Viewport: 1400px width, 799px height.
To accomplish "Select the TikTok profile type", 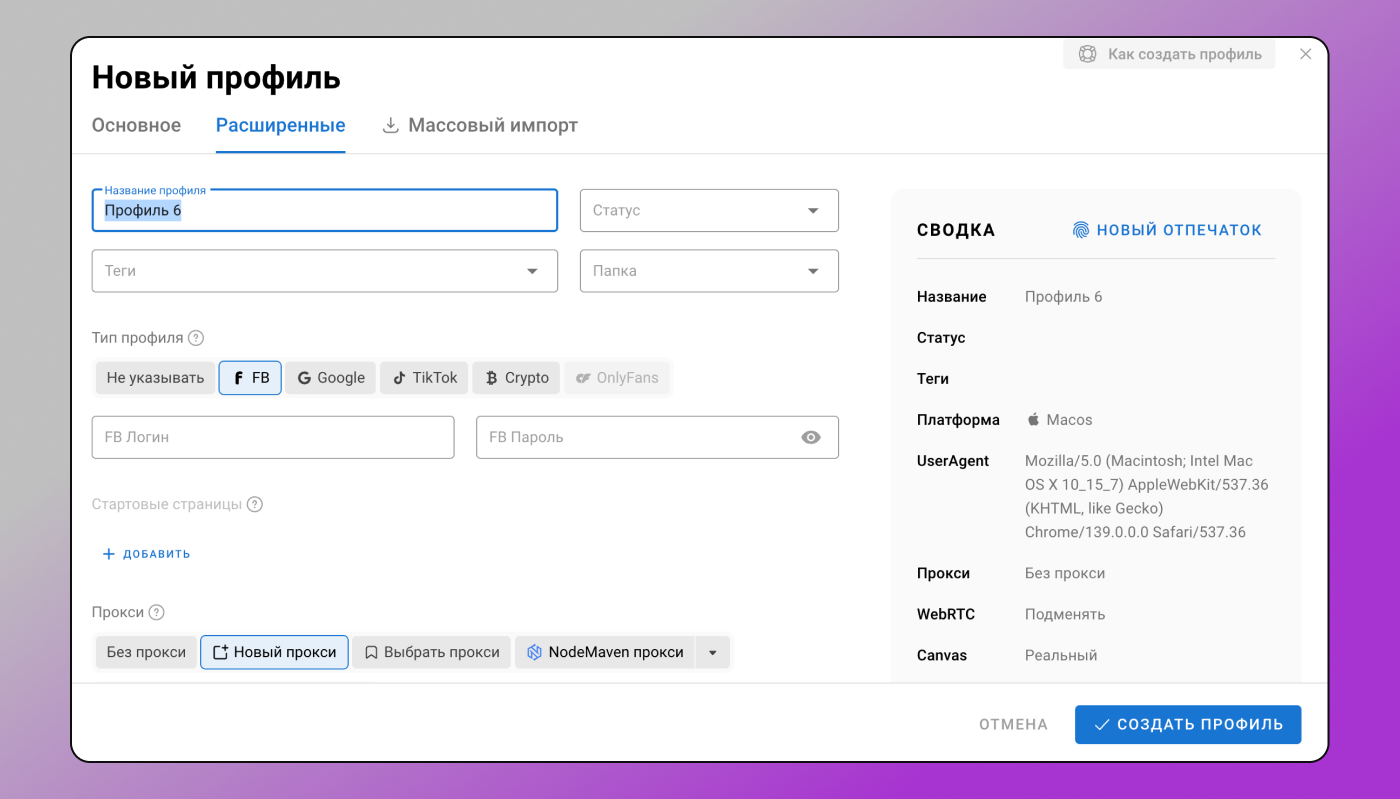I will pyautogui.click(x=425, y=378).
